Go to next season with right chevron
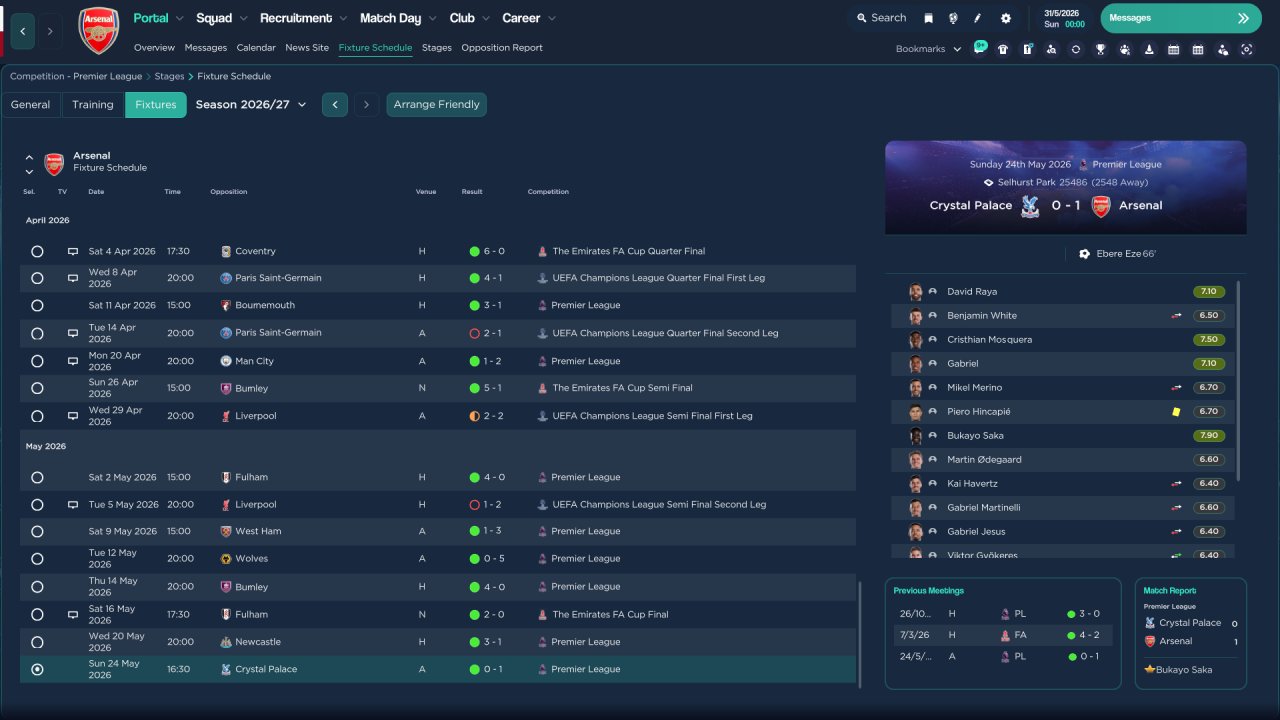1280x720 pixels. 367,105
